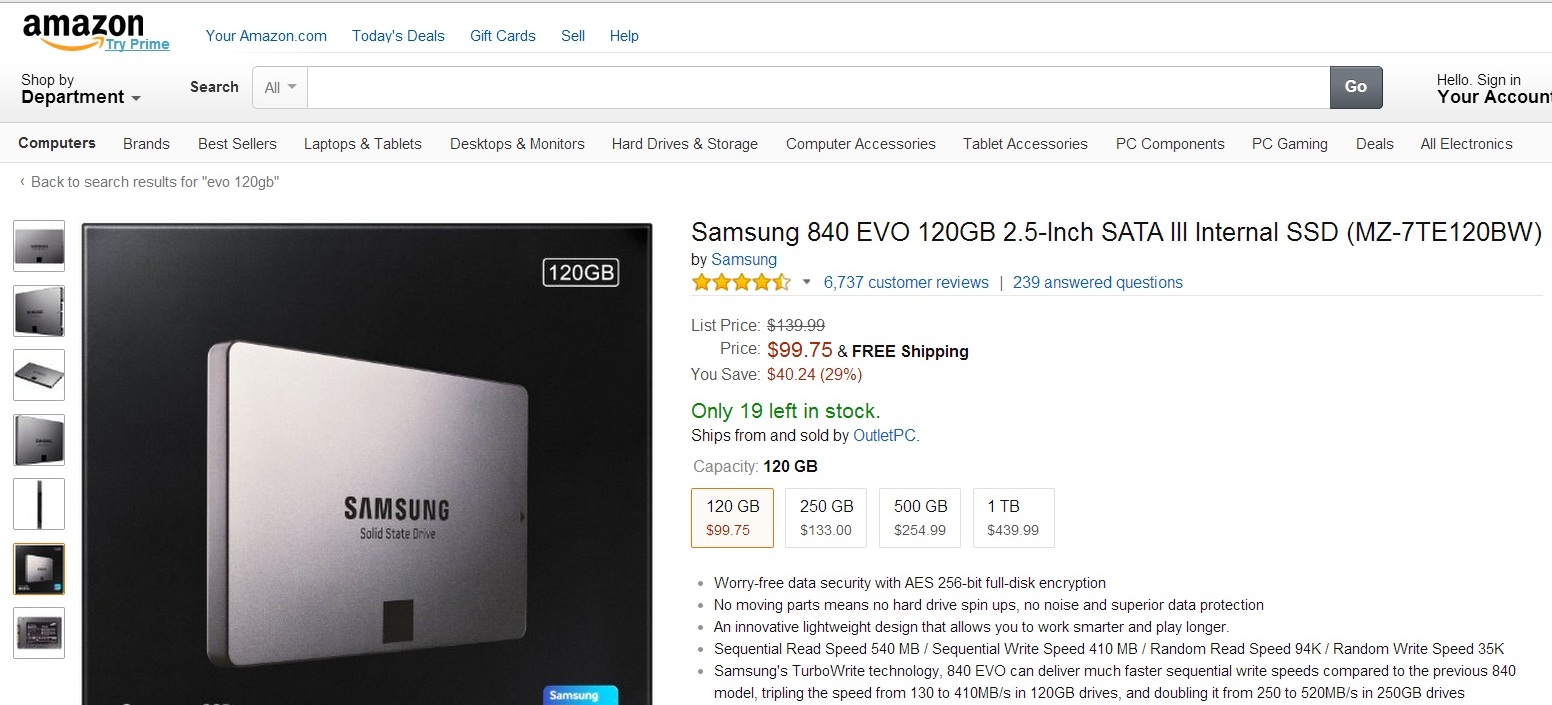Select the last thumbnail in the image strip
The image size is (1552, 705).
pos(39,633)
